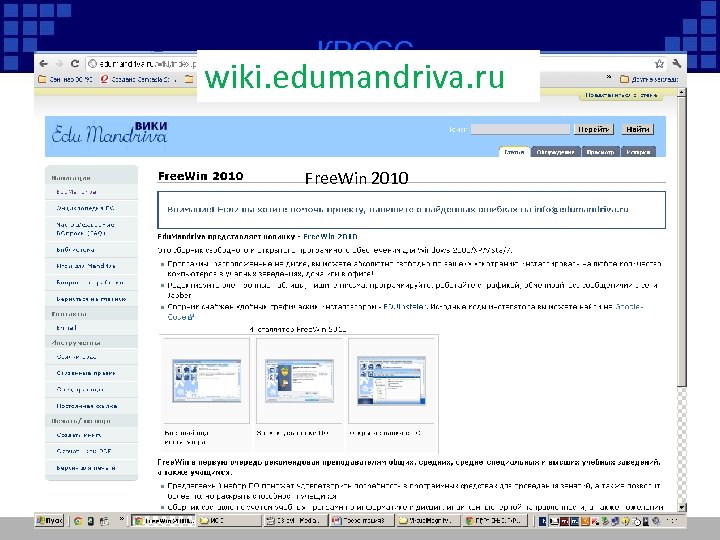This screenshot has width=720, height=540.
Task: Expand the quick launch overflow chevron
Action: (122, 519)
